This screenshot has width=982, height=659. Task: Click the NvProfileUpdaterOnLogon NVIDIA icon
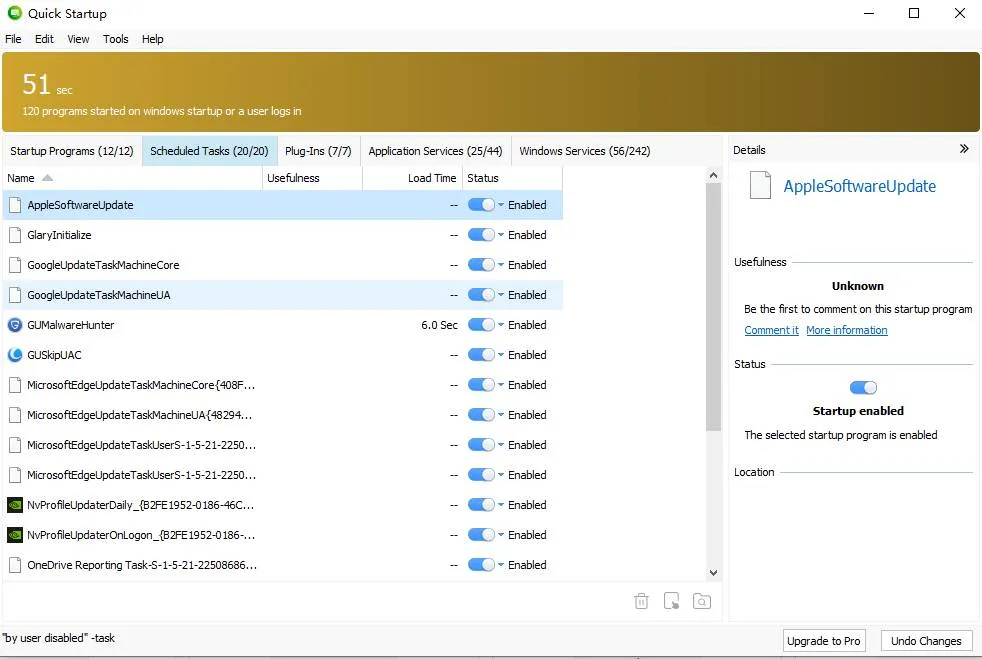(15, 535)
